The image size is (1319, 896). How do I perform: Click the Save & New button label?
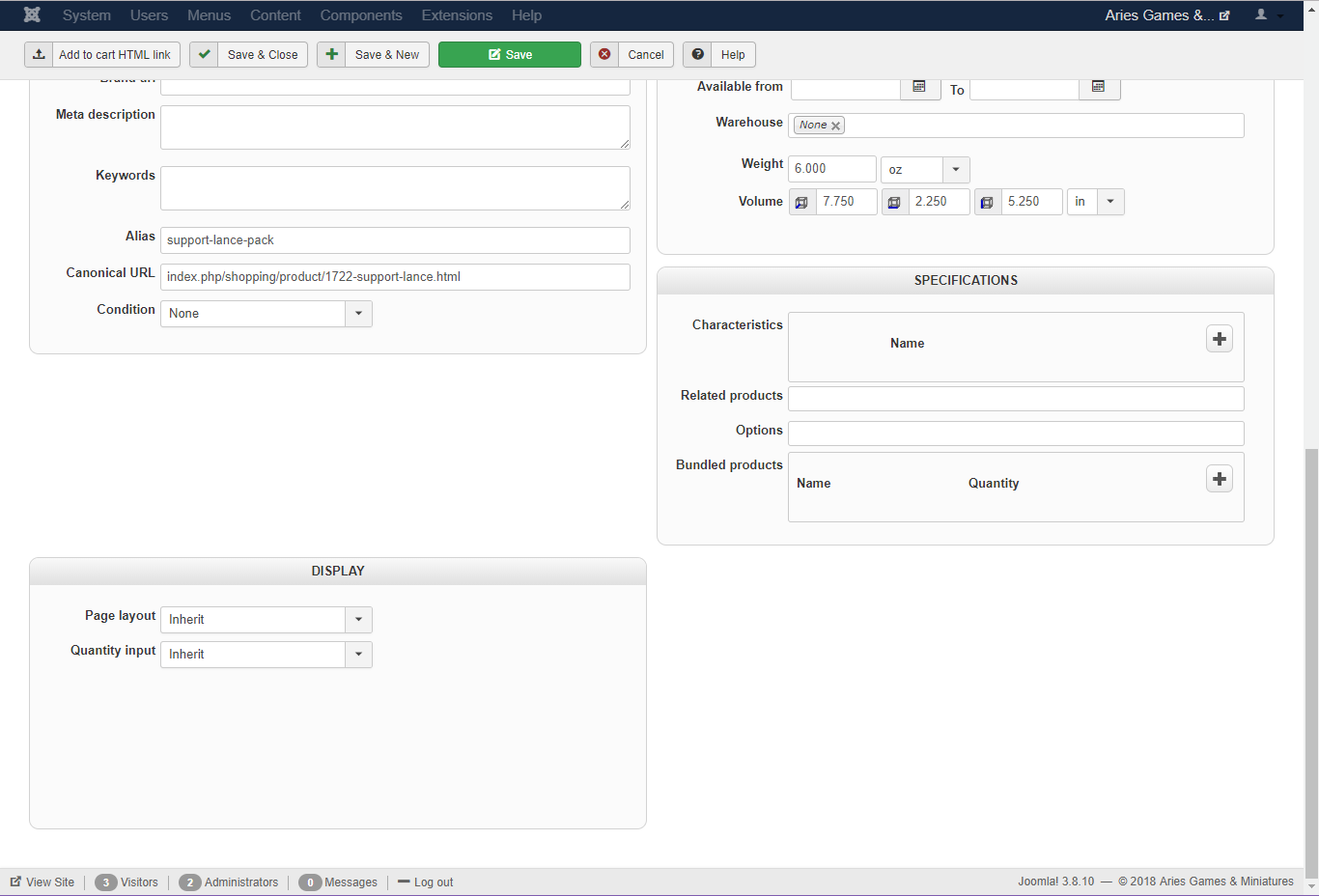coord(387,55)
